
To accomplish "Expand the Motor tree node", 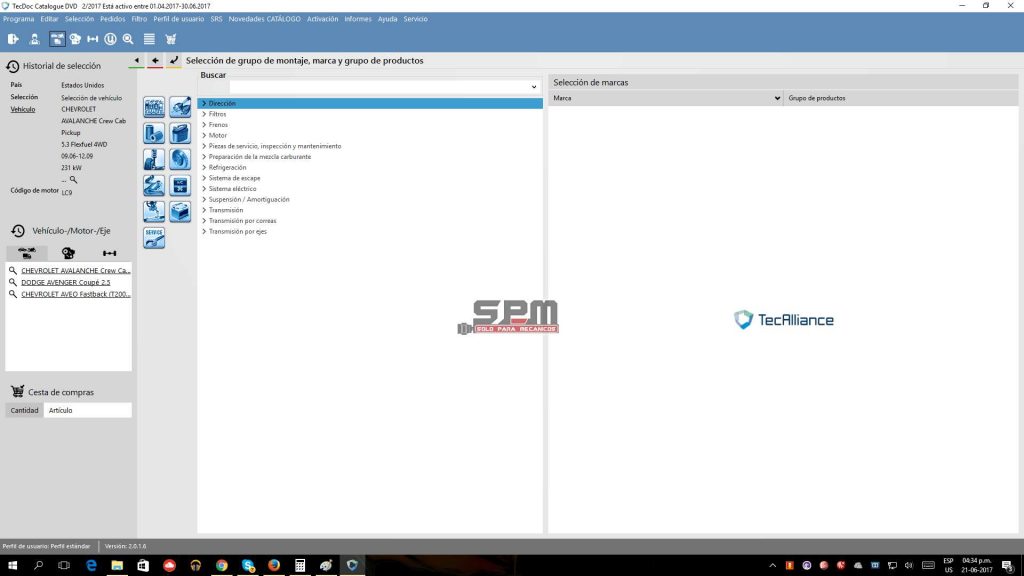I will pos(204,135).
